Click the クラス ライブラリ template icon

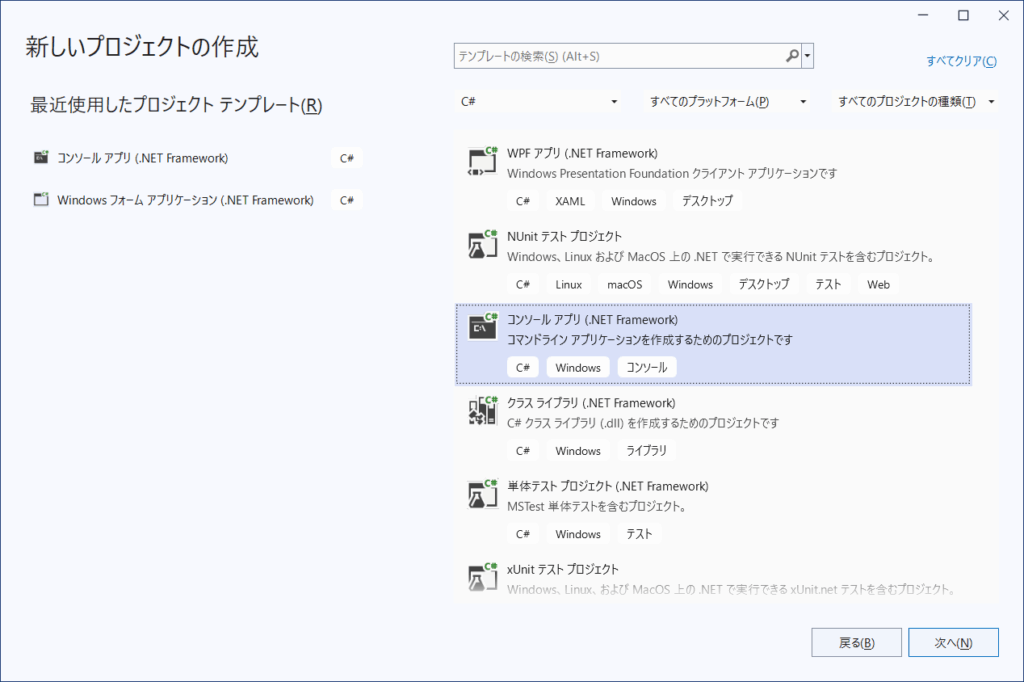tap(483, 411)
